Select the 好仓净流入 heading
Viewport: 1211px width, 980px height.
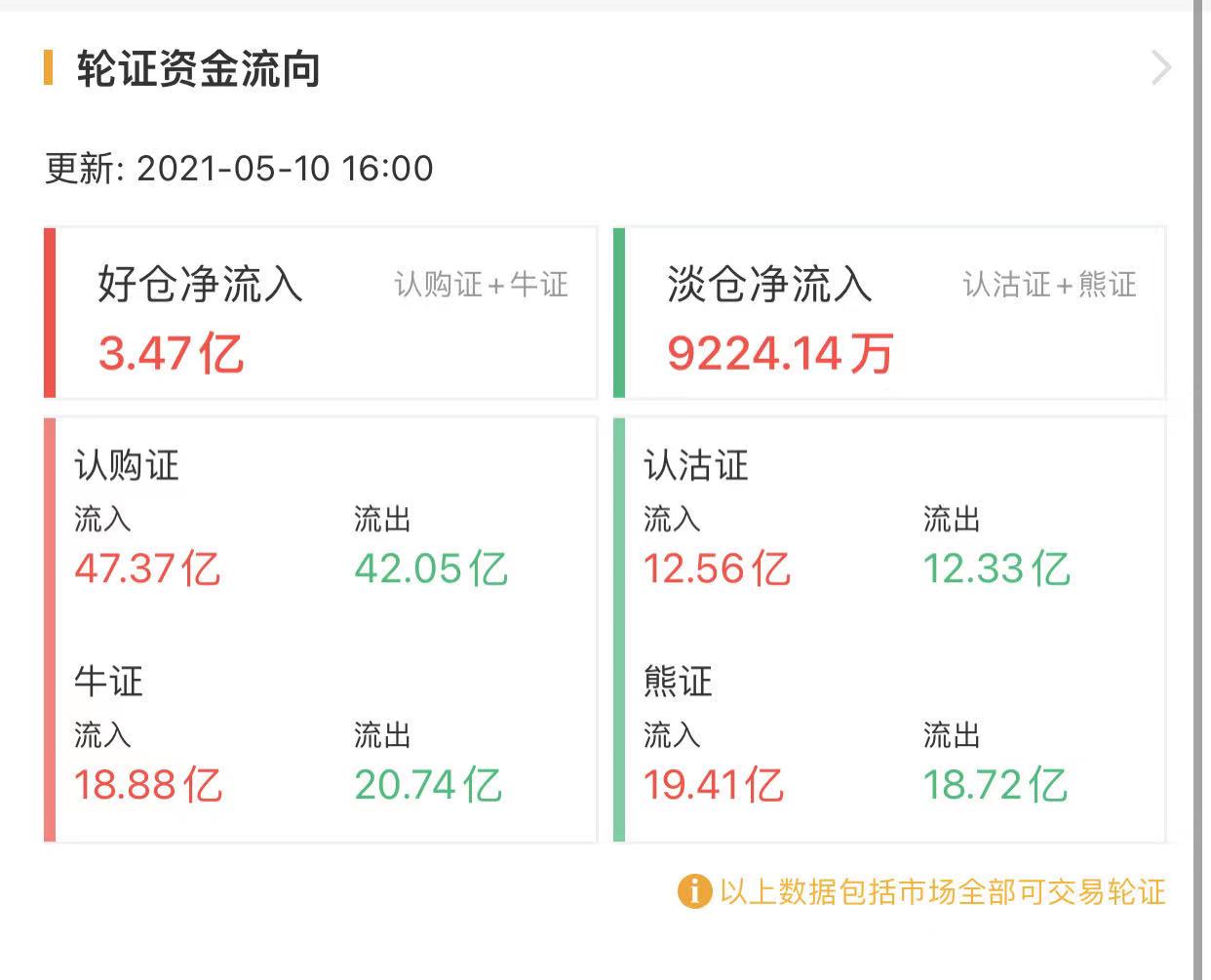tap(200, 285)
